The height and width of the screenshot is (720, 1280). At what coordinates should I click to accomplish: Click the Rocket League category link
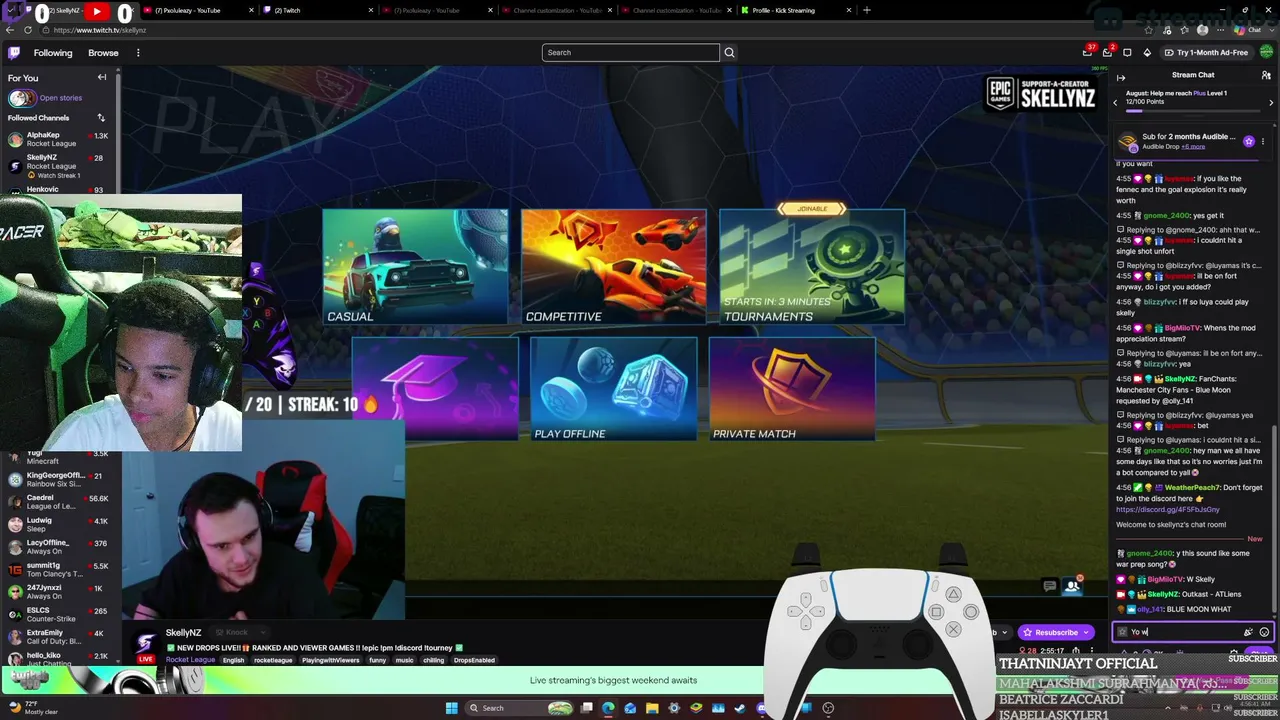(x=190, y=660)
